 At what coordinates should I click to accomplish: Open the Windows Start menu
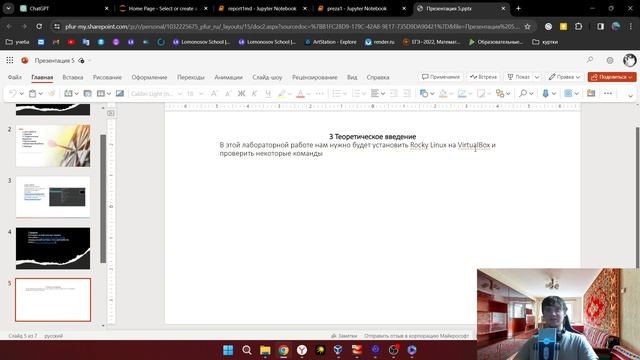(228, 350)
